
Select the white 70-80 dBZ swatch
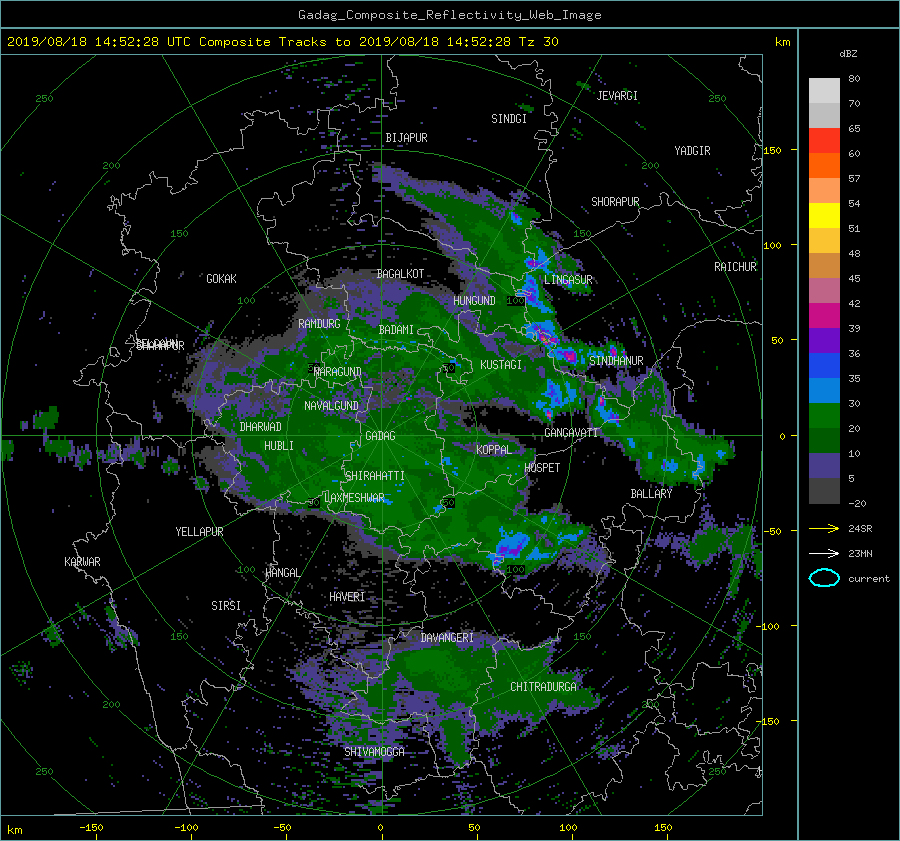824,91
